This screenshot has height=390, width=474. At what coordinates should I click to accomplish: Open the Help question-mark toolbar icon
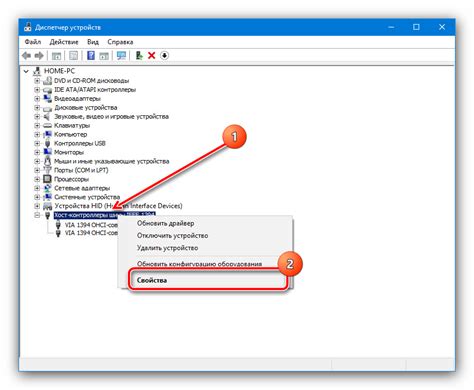91,55
